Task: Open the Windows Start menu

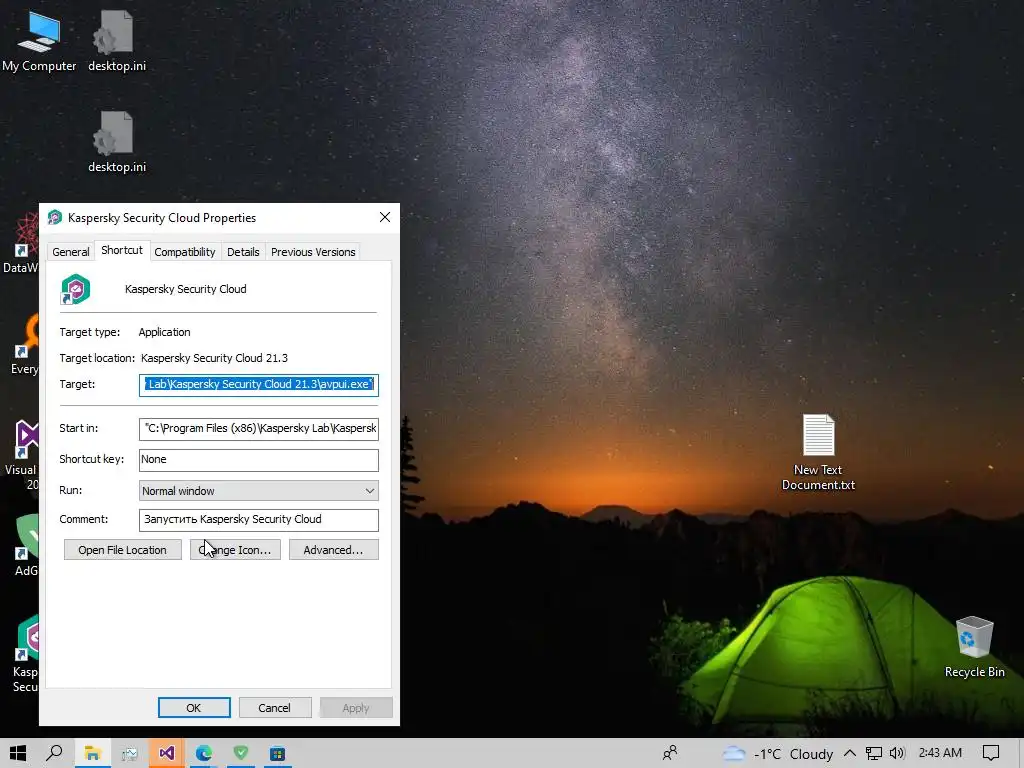Action: pos(18,753)
